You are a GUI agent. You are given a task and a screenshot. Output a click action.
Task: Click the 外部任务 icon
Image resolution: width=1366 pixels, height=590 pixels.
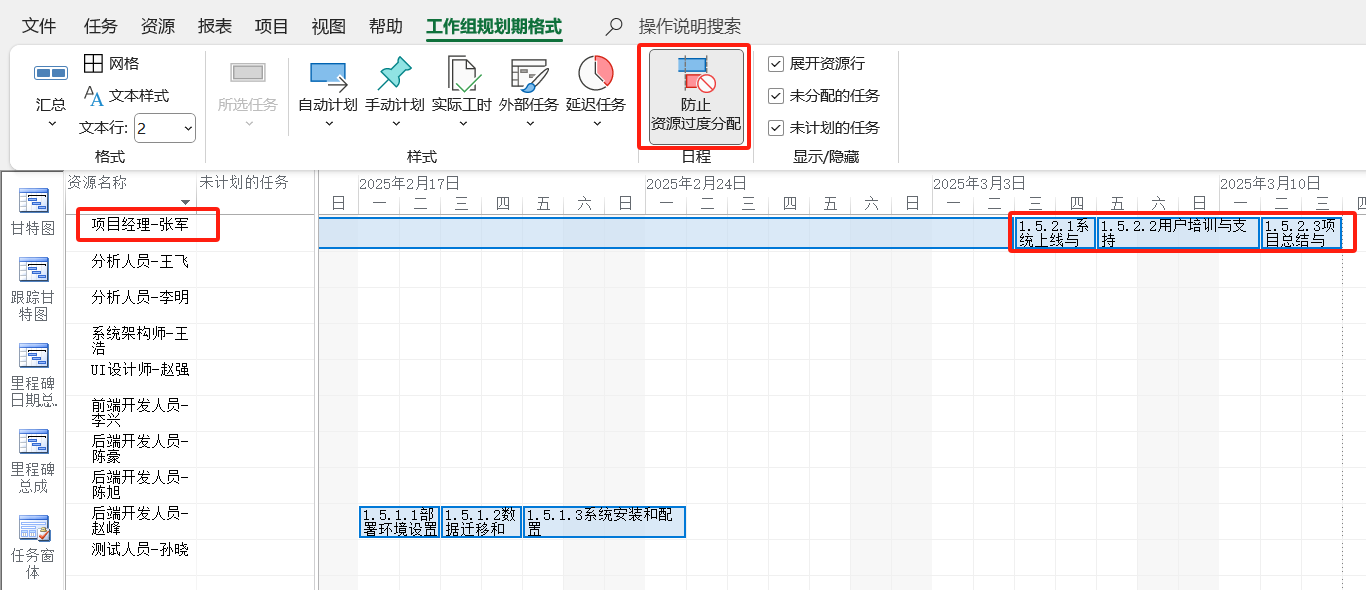tap(529, 73)
